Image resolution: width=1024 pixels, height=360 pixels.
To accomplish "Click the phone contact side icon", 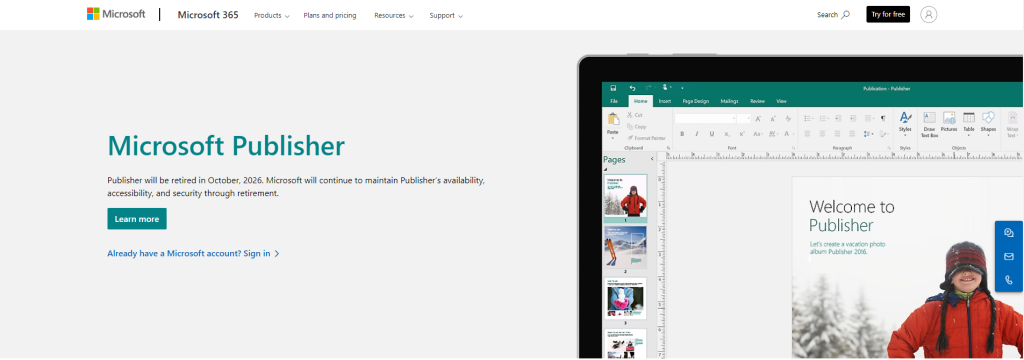I will pos(1009,281).
